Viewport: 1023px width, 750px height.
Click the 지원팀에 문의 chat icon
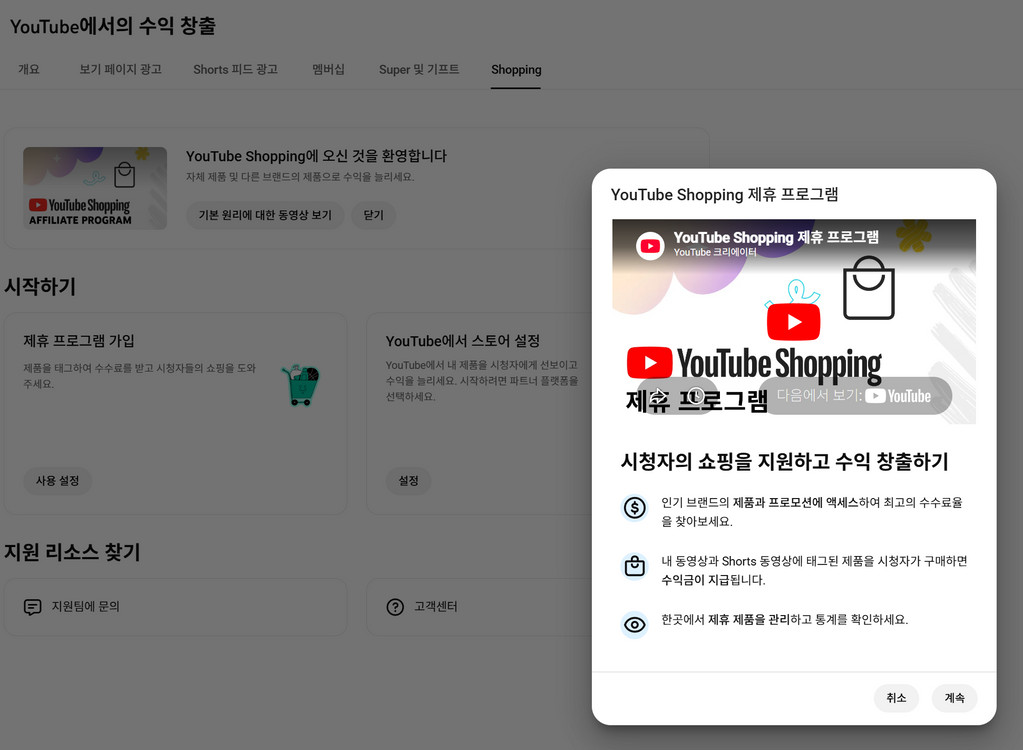click(x=32, y=607)
